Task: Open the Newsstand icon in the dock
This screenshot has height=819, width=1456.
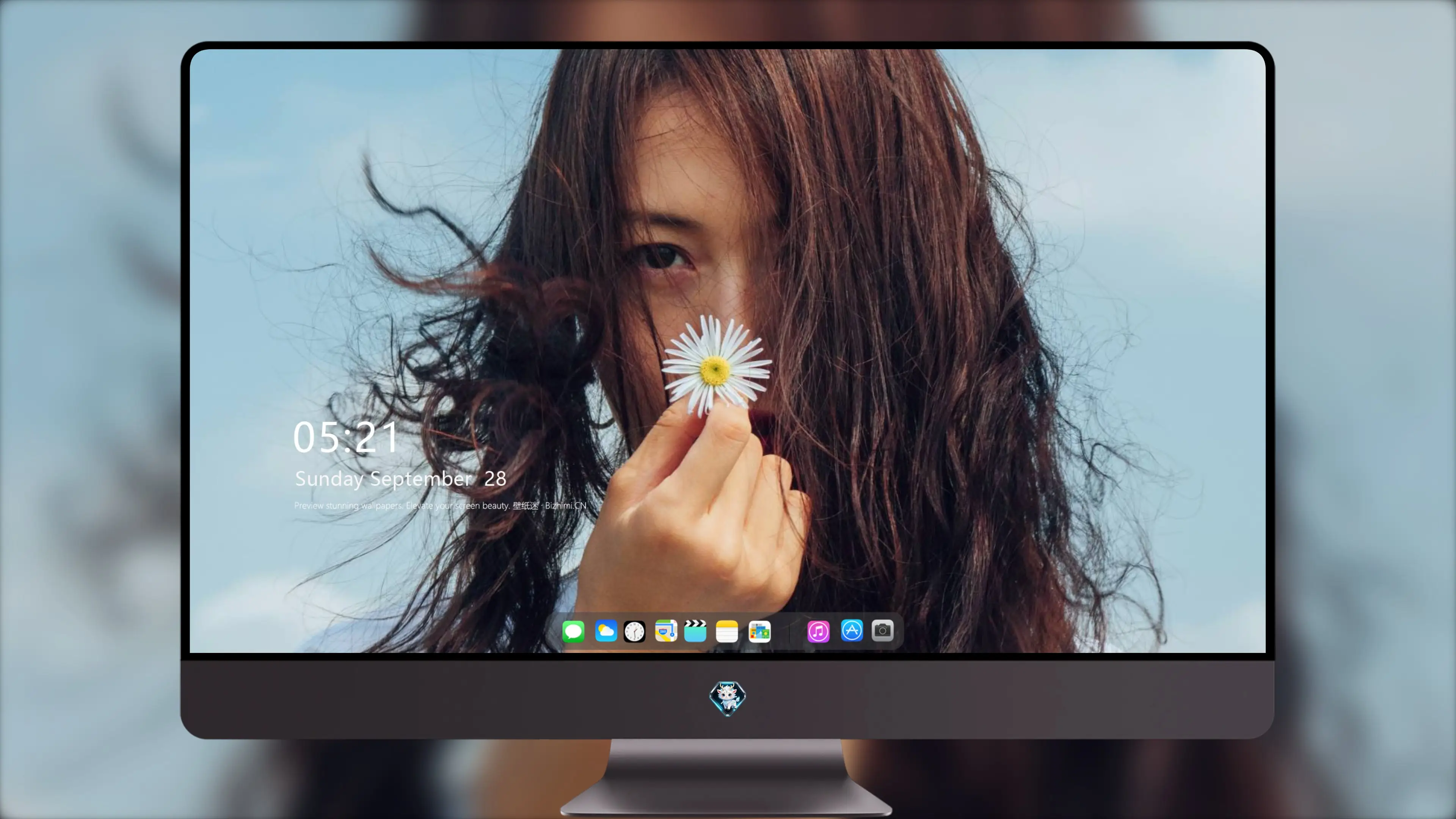Action: point(759,631)
